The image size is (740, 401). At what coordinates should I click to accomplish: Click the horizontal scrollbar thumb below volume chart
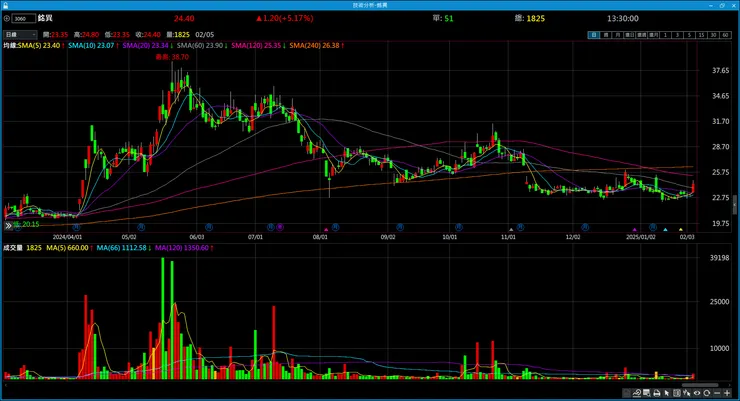699,385
